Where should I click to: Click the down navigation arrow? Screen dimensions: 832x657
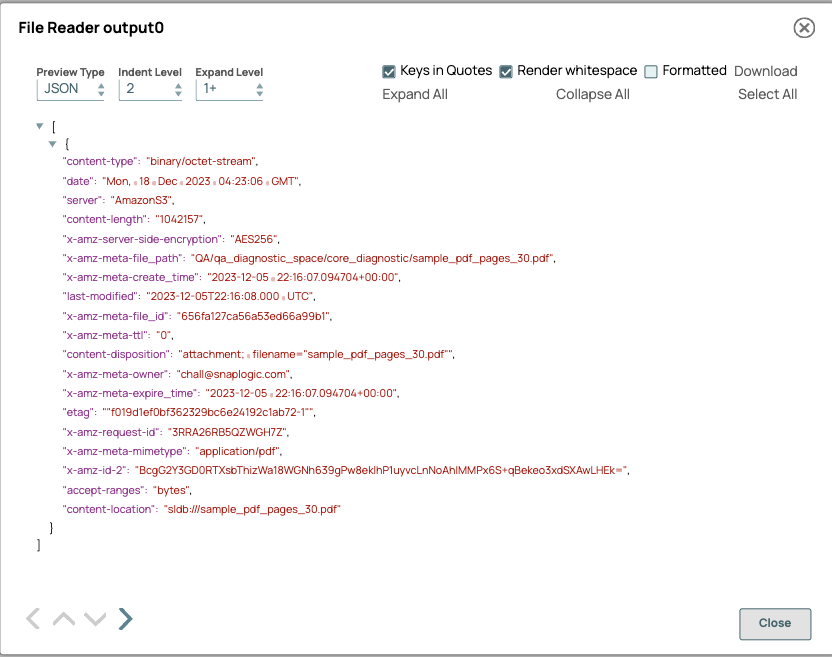[x=95, y=618]
